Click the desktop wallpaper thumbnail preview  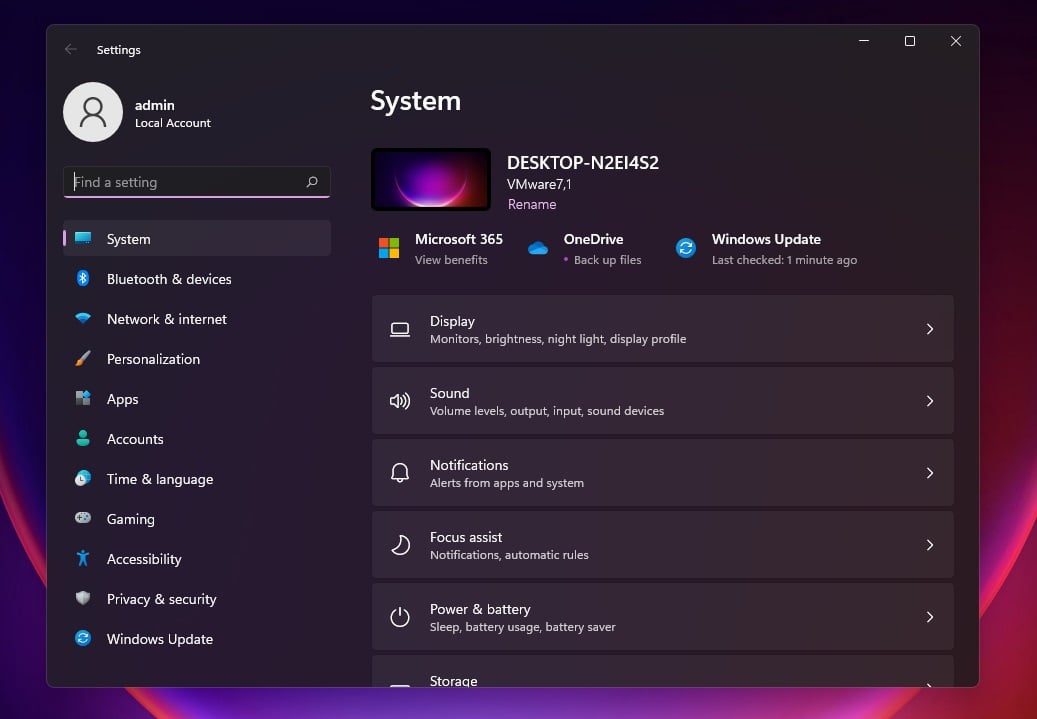tap(431, 180)
